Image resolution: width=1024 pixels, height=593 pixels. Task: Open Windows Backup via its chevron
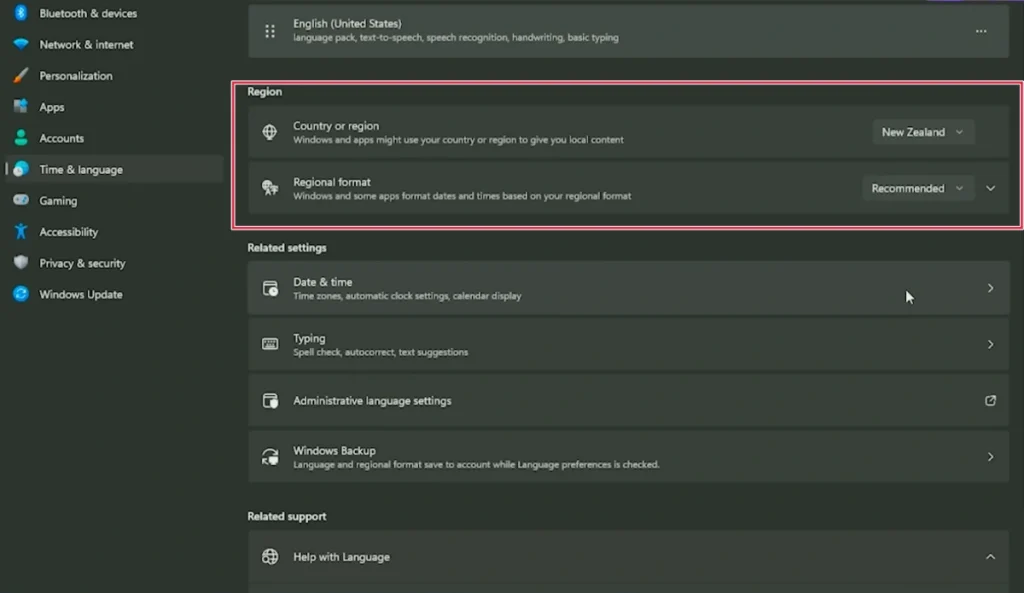990,457
